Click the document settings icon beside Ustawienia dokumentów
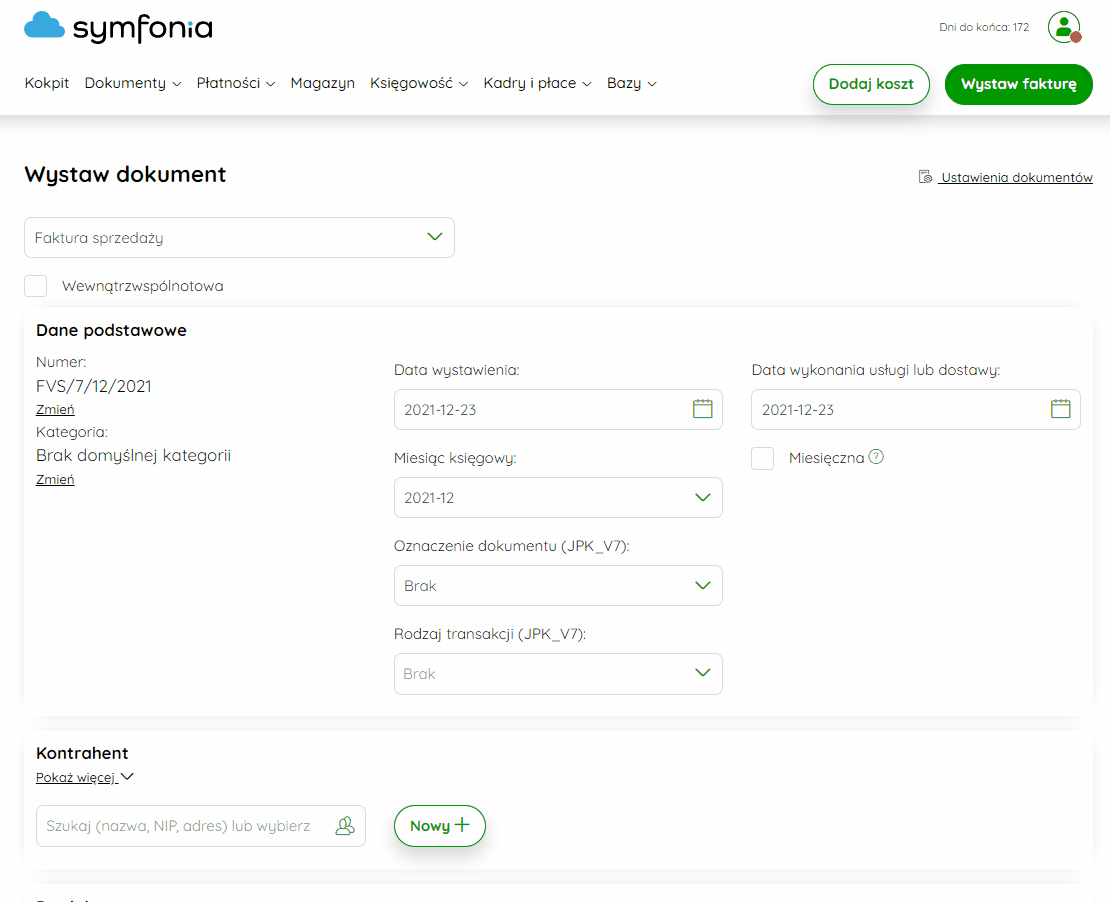The image size is (1110, 902). tap(925, 176)
